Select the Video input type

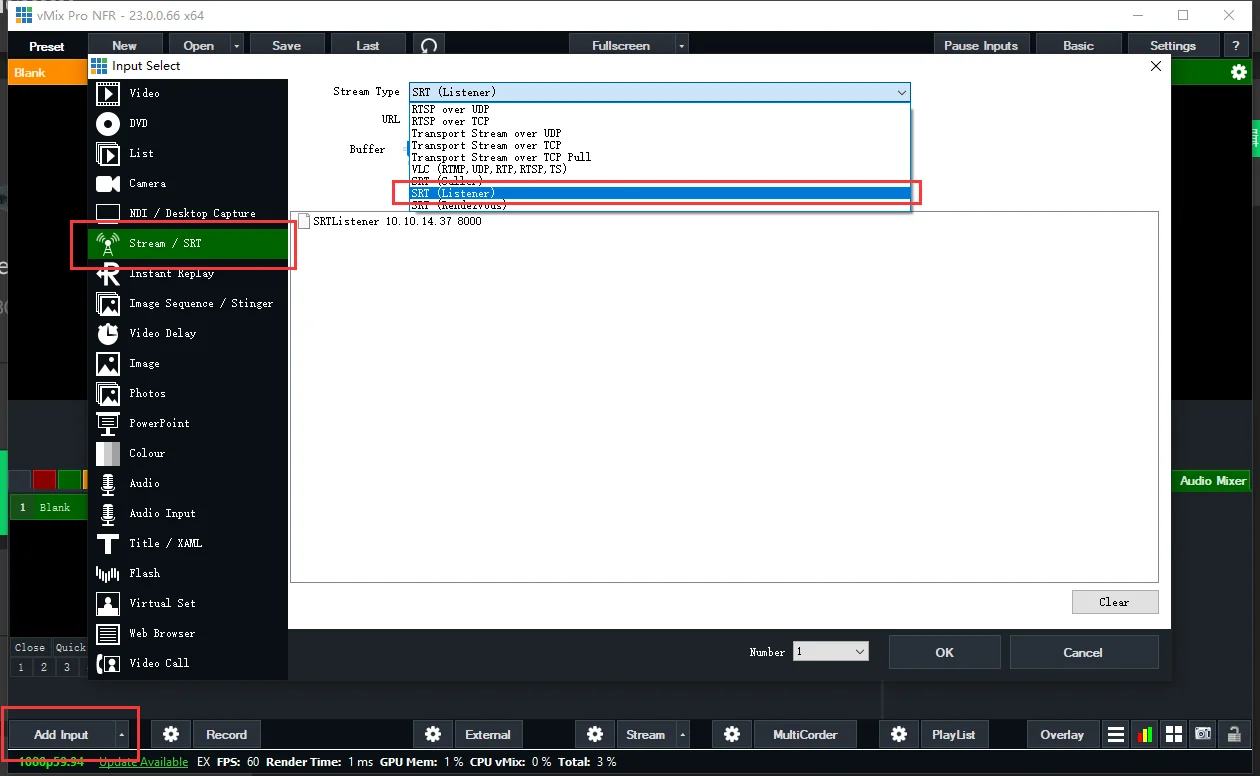tap(188, 93)
